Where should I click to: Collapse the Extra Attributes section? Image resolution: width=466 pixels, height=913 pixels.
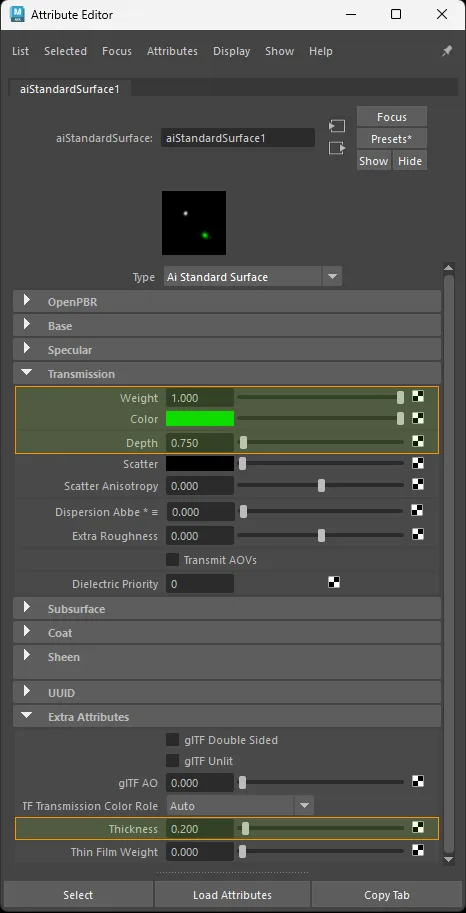tap(27, 716)
